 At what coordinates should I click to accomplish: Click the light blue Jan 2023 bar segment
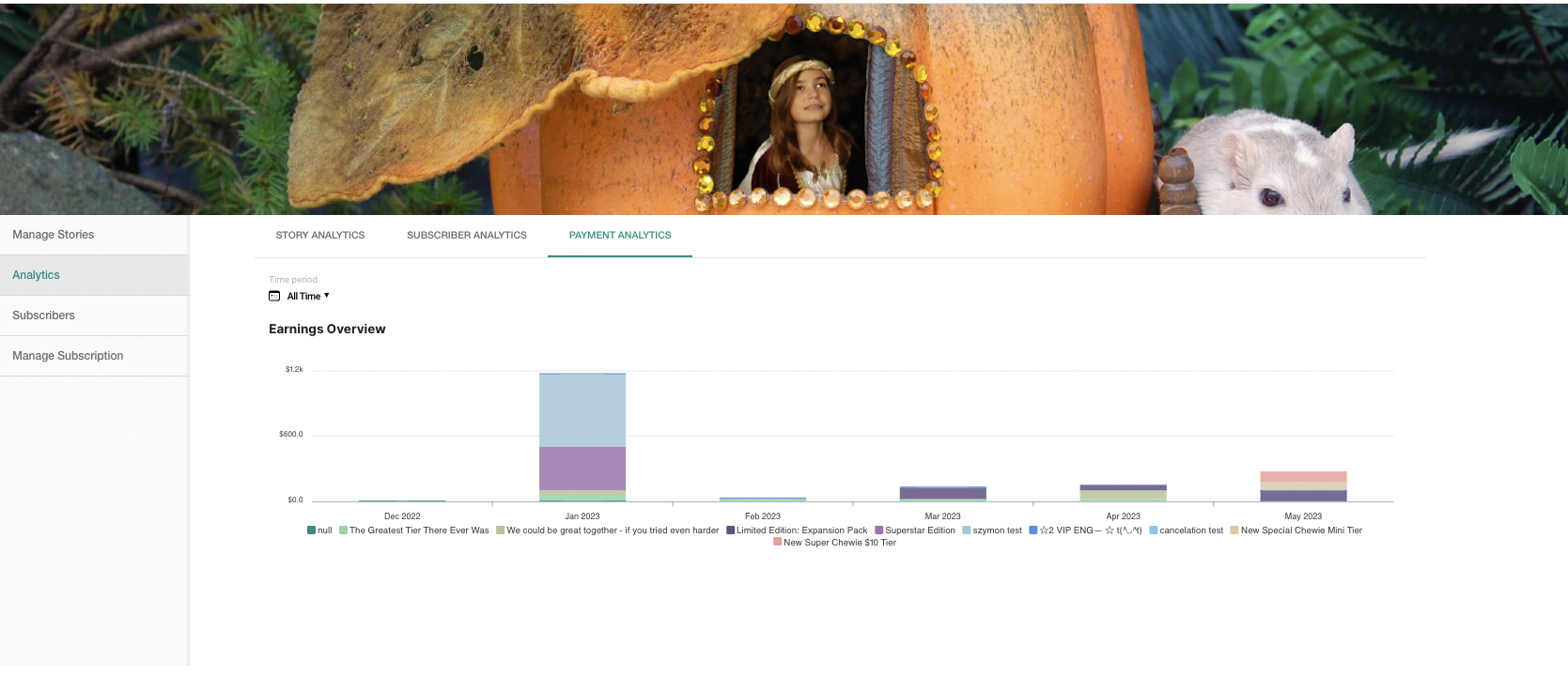pos(582,410)
